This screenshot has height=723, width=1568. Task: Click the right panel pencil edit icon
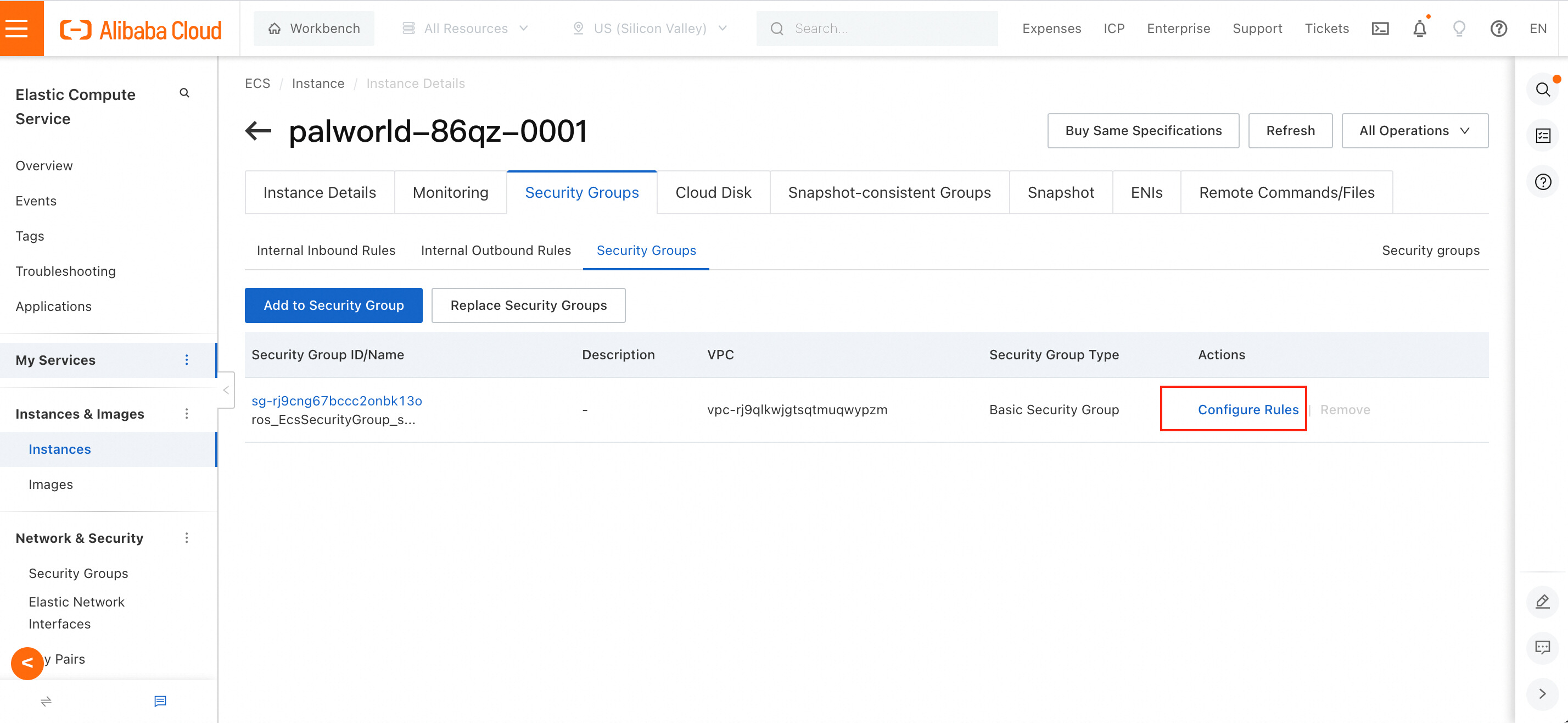coord(1543,602)
